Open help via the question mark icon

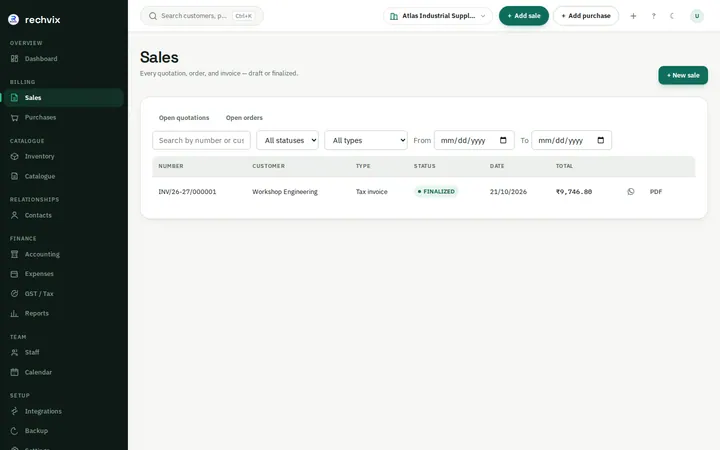tap(653, 16)
